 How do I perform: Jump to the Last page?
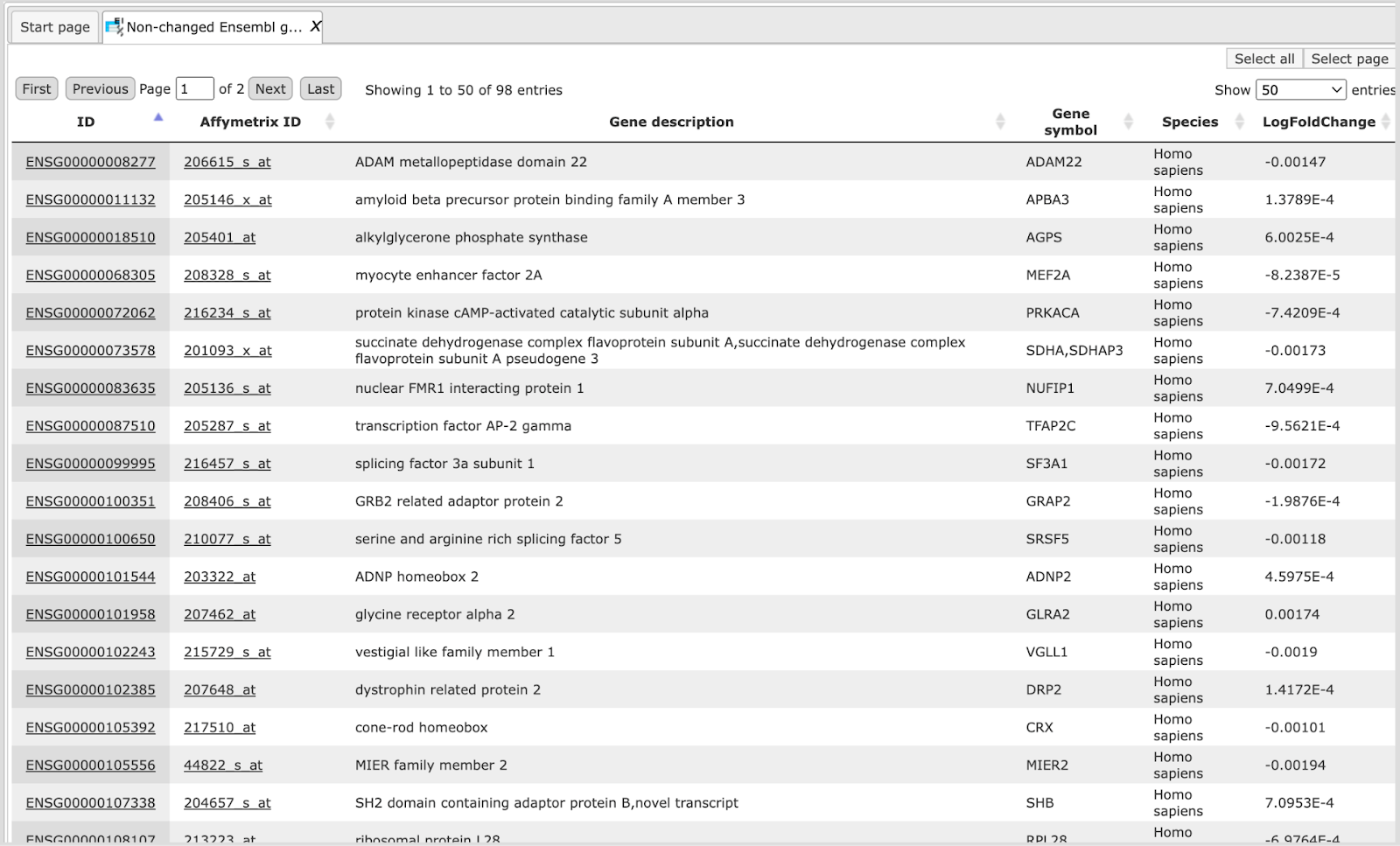pyautogui.click(x=320, y=88)
